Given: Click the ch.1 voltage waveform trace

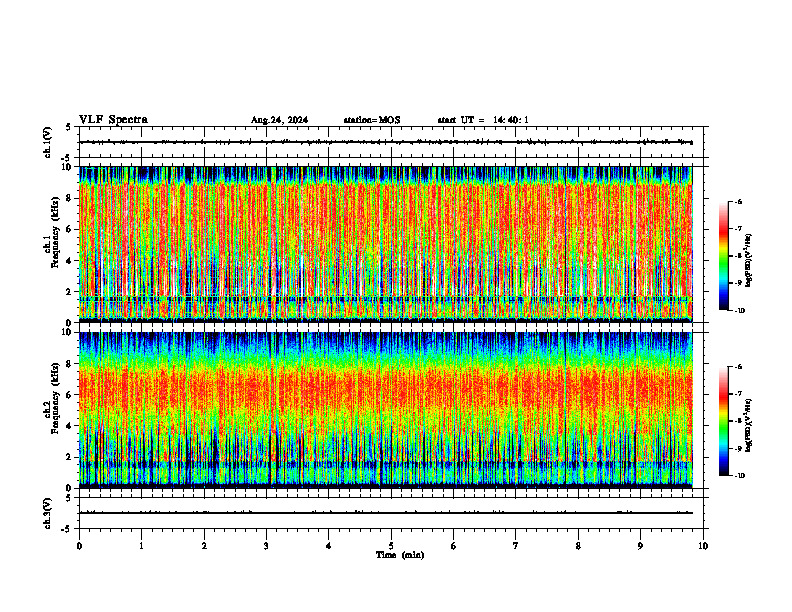Looking at the screenshot, I should (x=386, y=142).
